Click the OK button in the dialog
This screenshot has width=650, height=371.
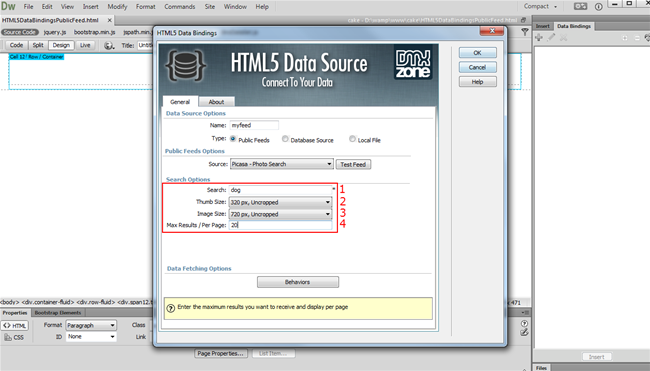click(x=478, y=53)
